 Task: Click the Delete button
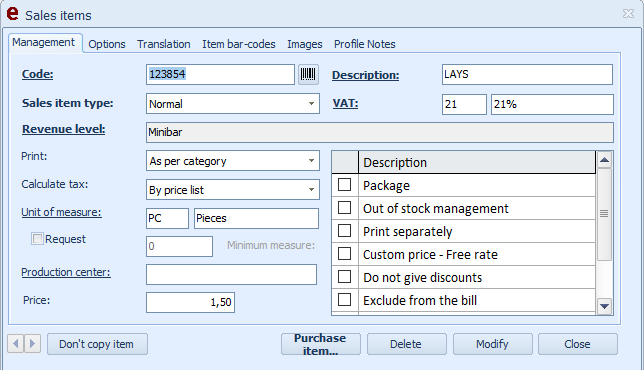coord(406,344)
